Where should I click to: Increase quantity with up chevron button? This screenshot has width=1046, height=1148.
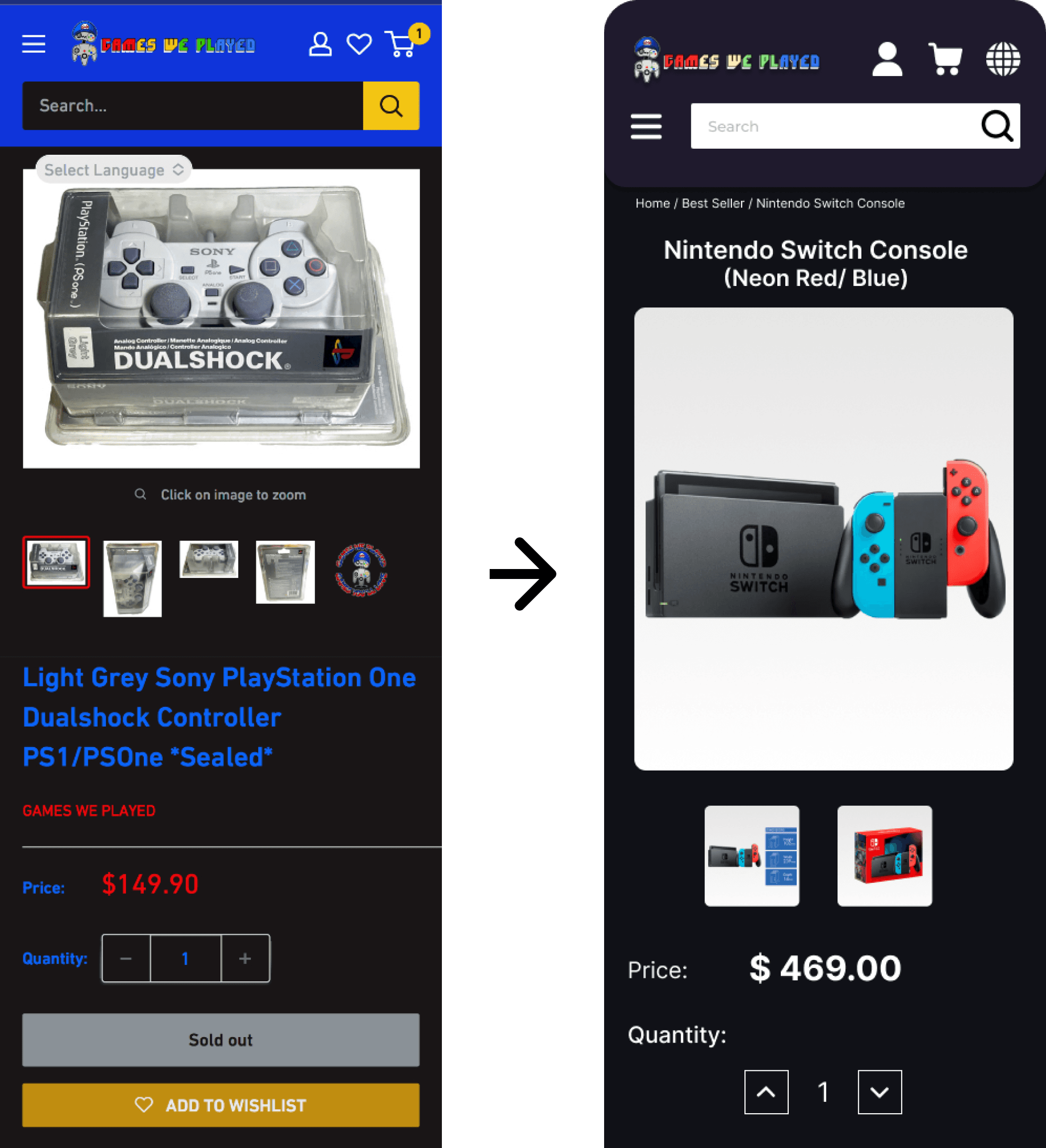[x=766, y=1092]
